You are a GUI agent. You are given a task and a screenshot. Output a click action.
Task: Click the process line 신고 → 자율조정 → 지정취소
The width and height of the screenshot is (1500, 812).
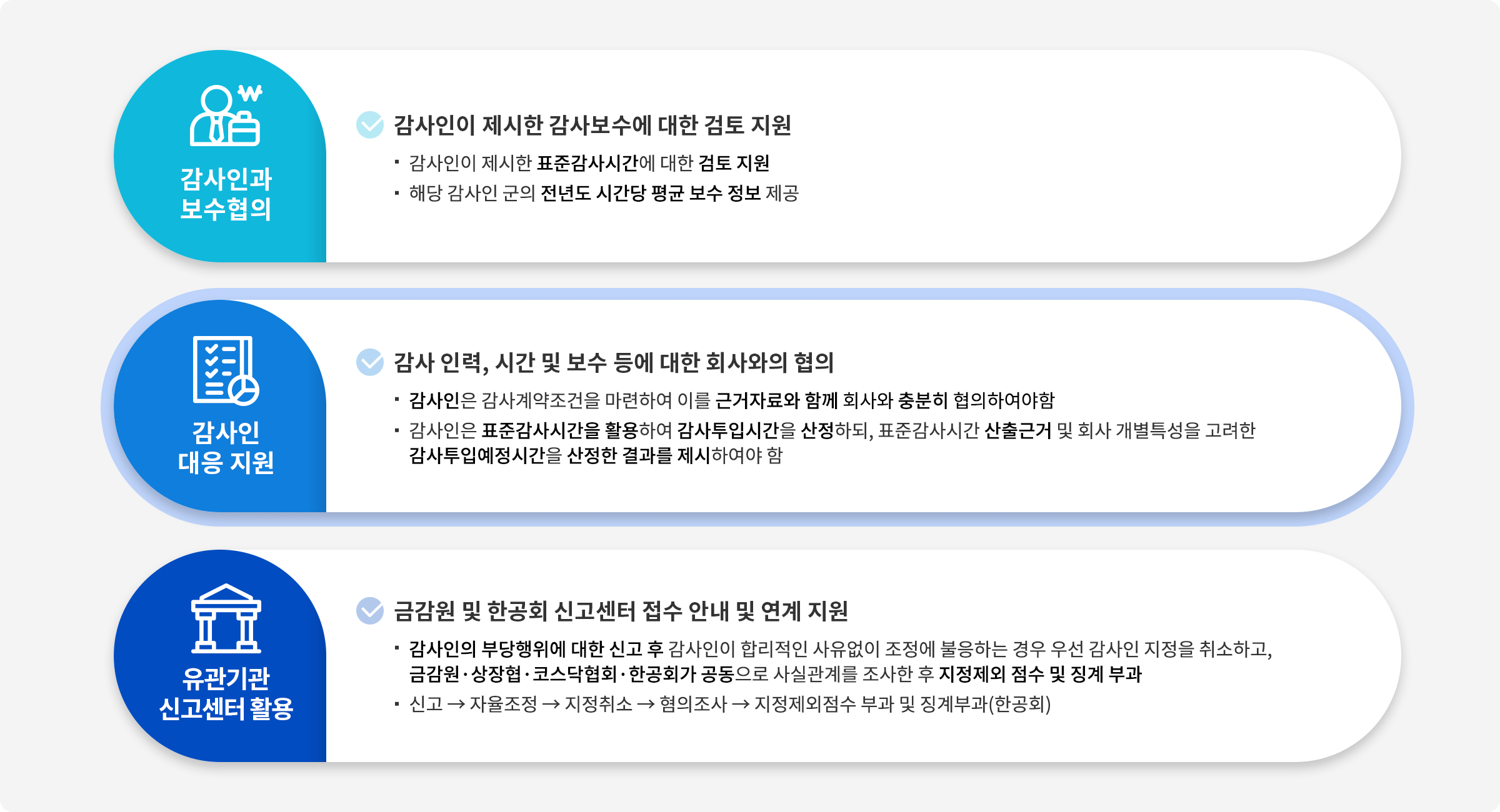(x=730, y=704)
